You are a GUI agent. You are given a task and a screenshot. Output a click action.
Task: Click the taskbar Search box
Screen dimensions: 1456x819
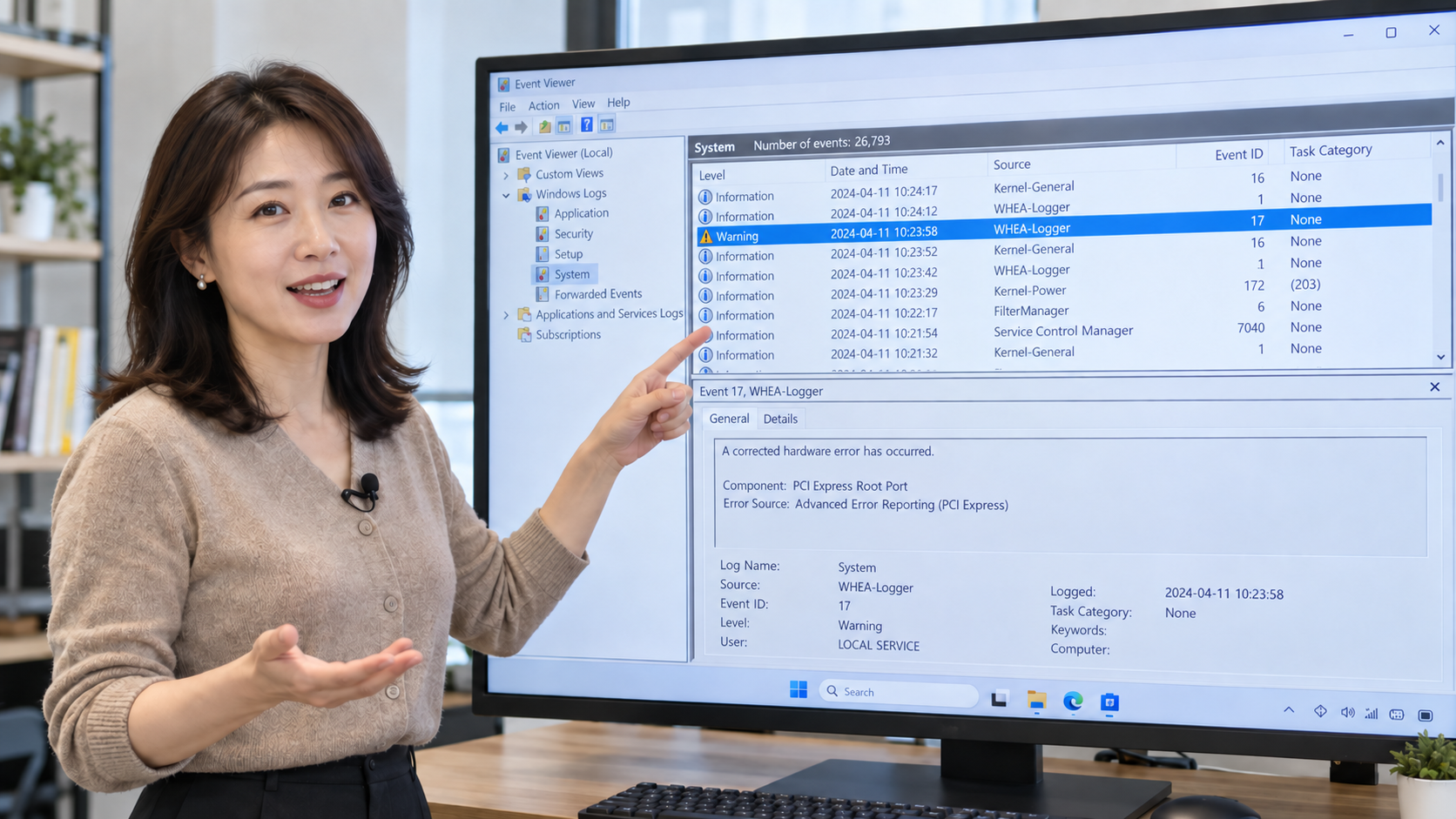tap(899, 693)
